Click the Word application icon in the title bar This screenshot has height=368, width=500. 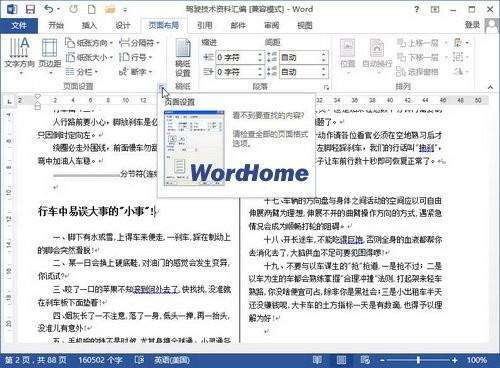(x=12, y=9)
